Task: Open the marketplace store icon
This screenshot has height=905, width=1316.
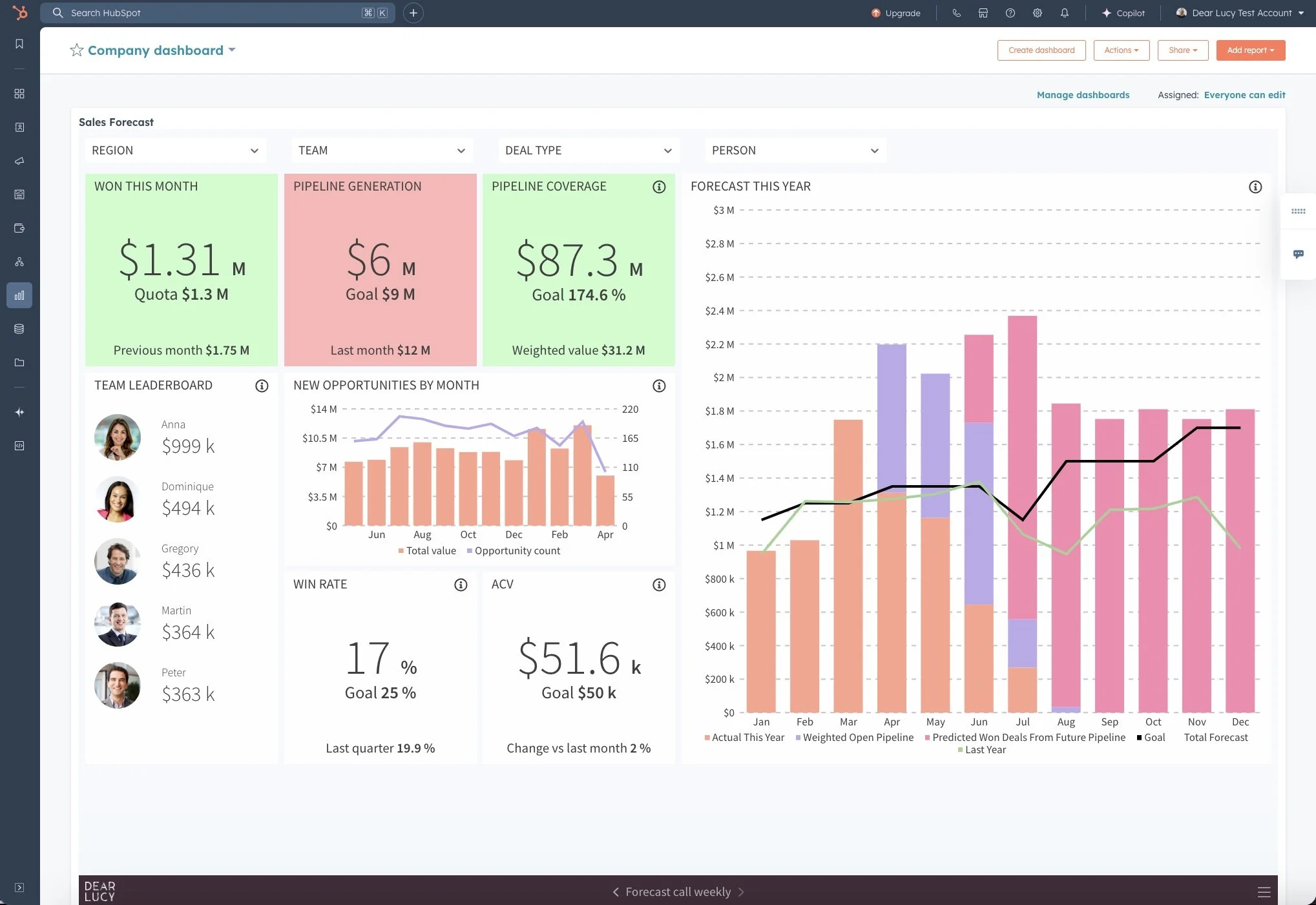Action: pyautogui.click(x=983, y=13)
